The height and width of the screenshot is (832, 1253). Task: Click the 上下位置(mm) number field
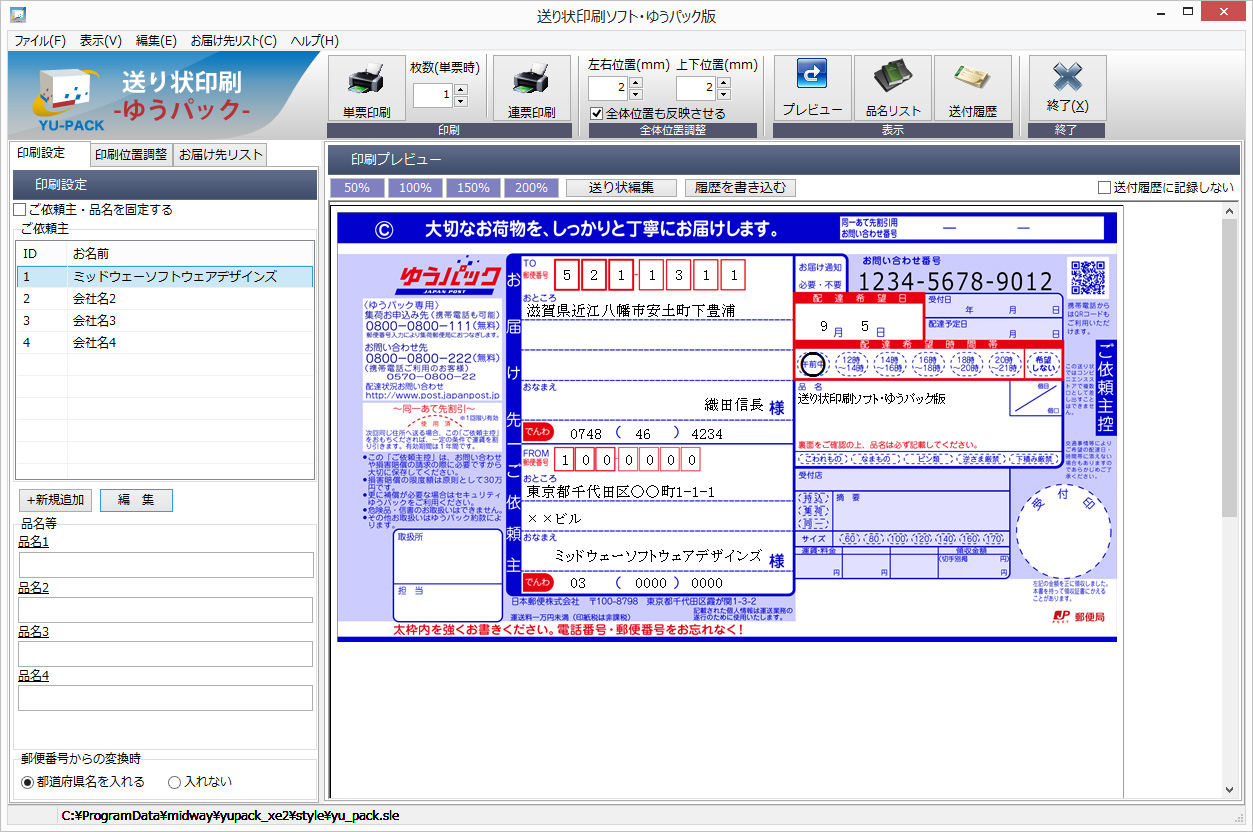coord(696,88)
